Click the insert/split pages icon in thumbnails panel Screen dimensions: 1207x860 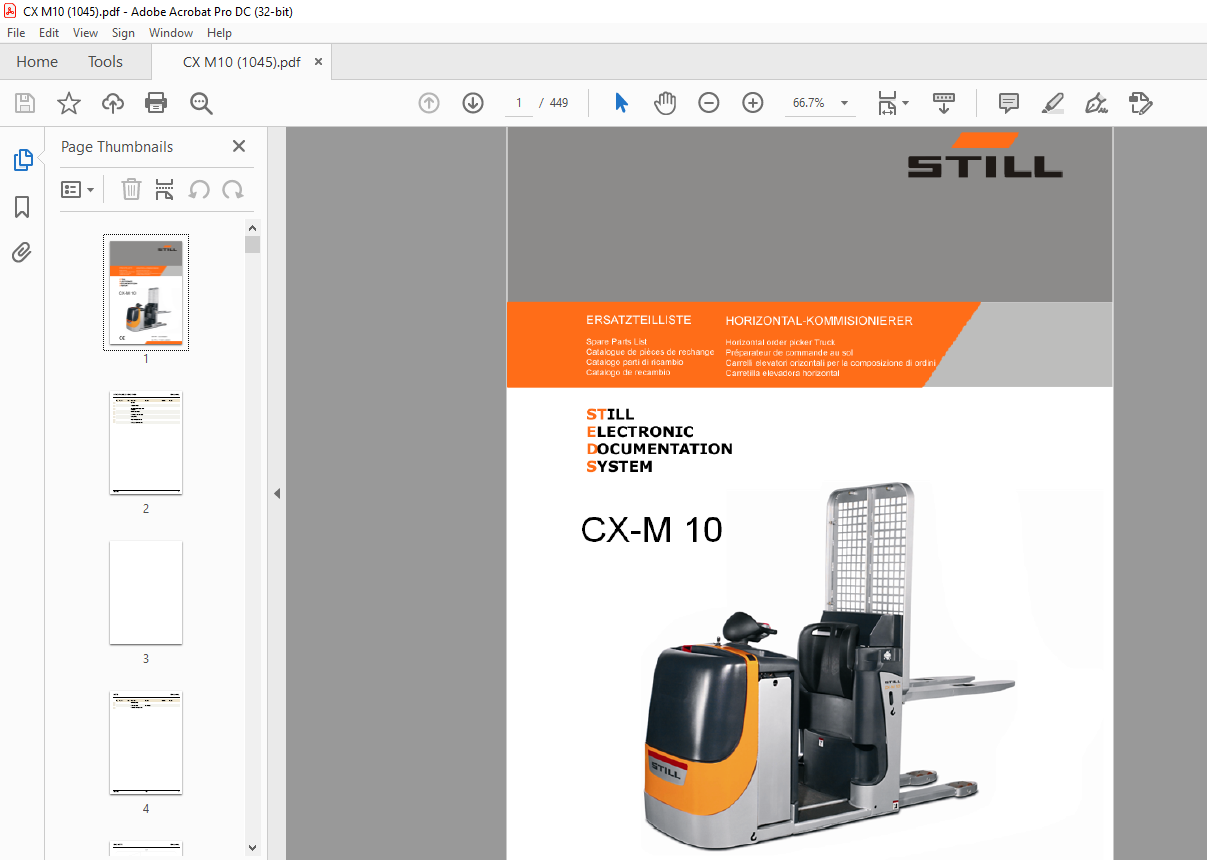pos(165,189)
